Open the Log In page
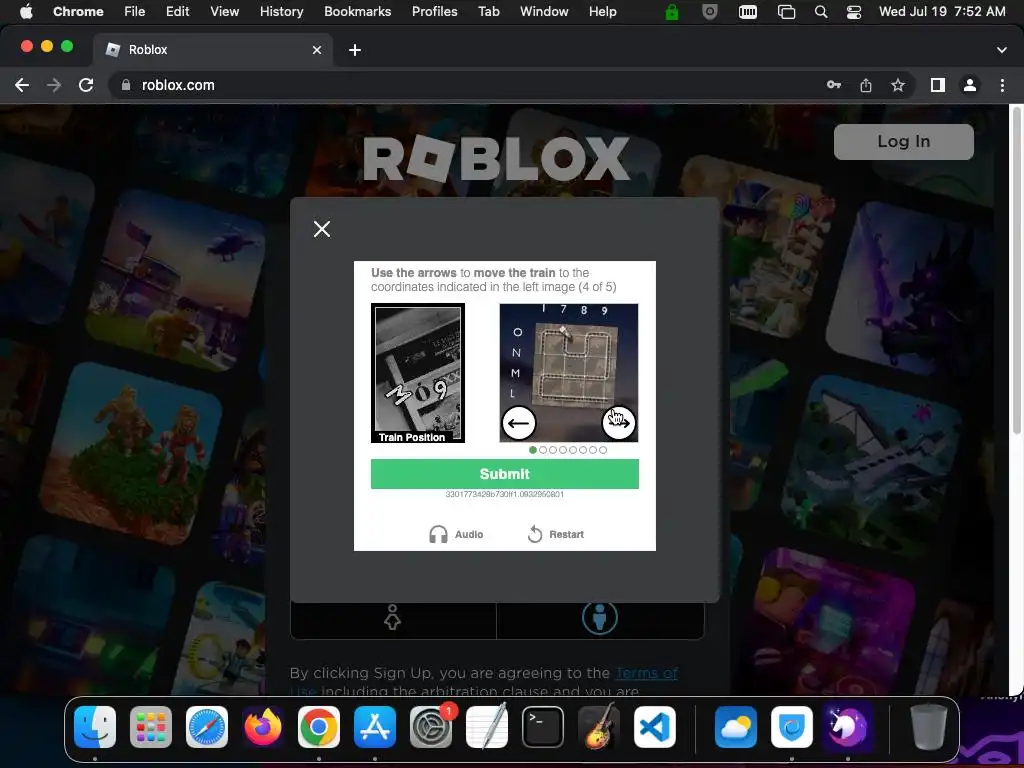The width and height of the screenshot is (1024, 768). tap(904, 142)
